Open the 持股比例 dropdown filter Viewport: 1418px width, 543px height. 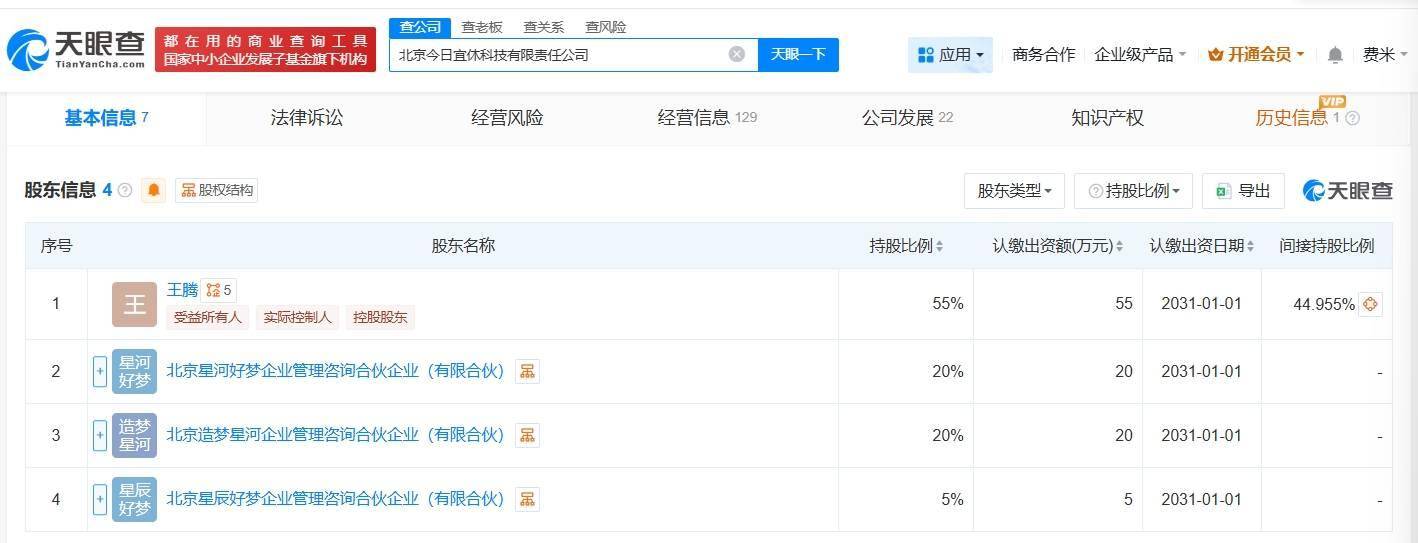click(x=1133, y=191)
